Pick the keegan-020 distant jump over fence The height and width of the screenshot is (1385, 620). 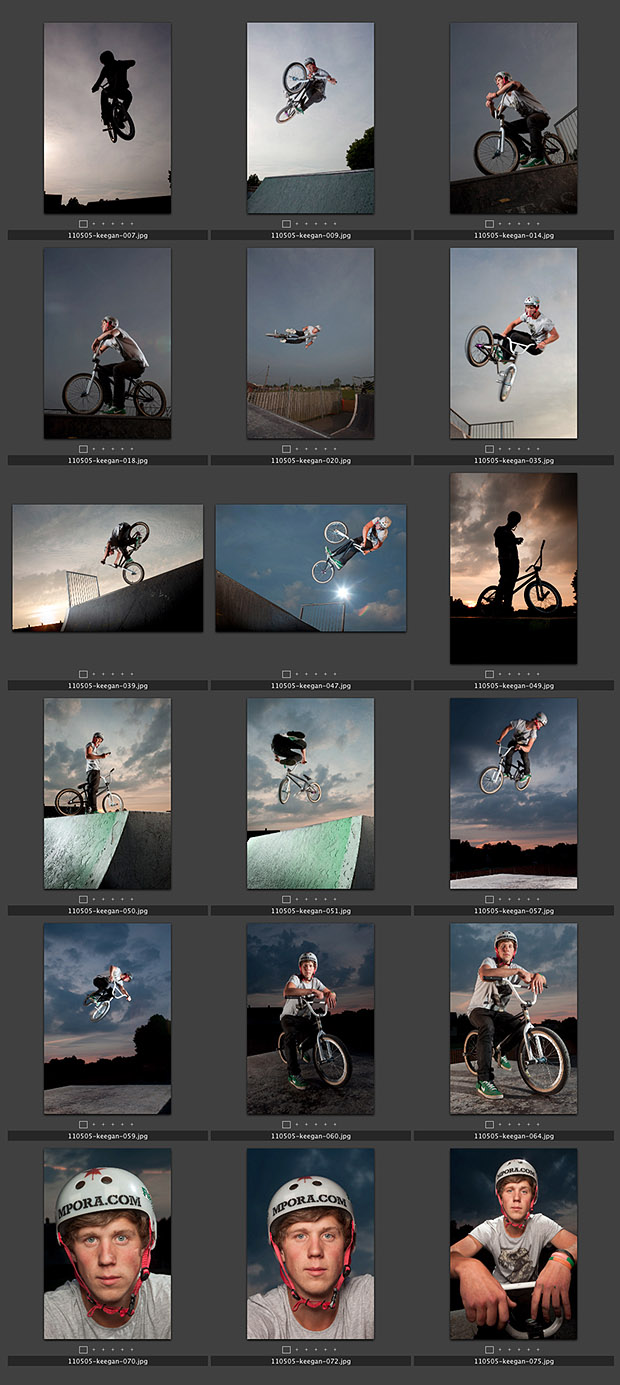(x=310, y=343)
